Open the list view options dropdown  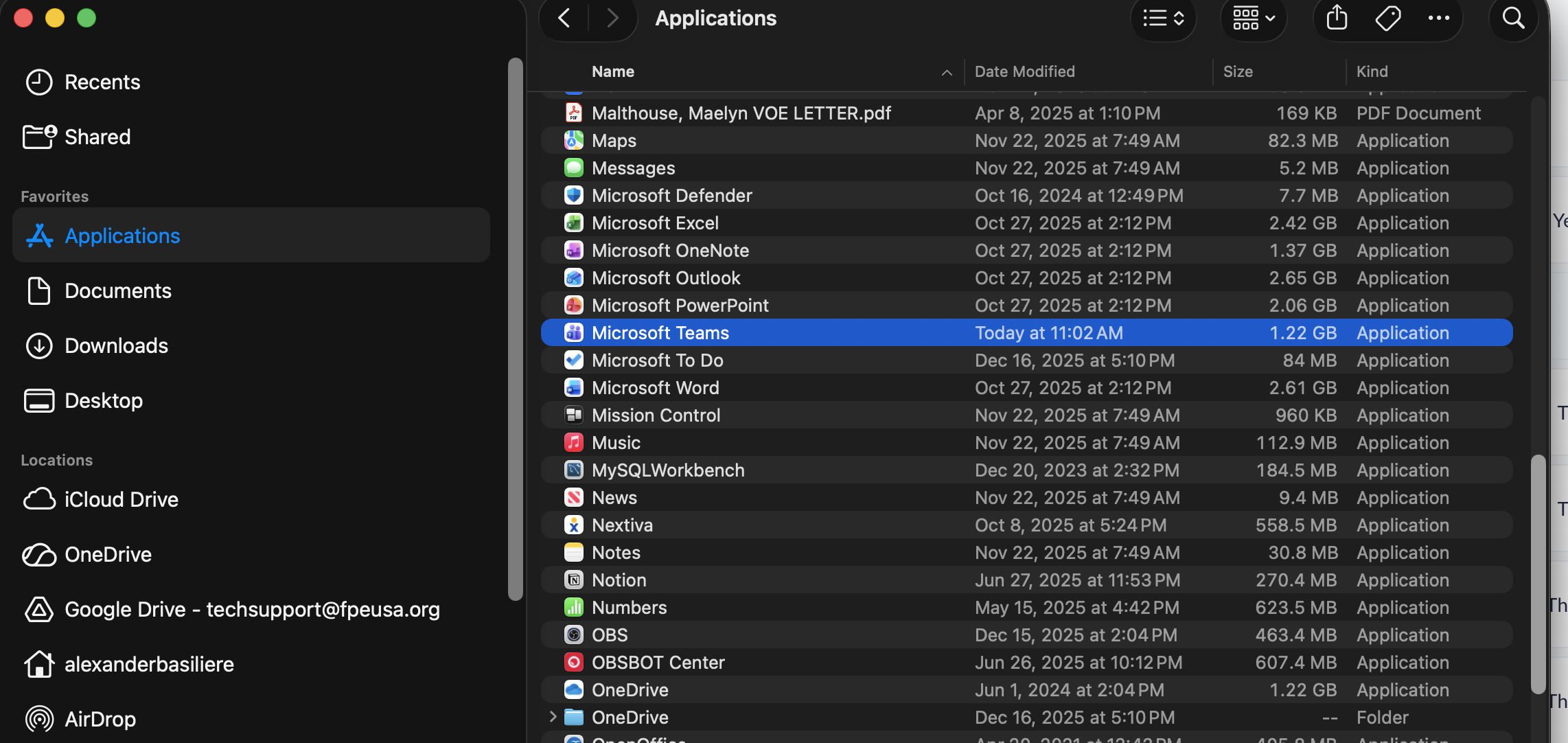click(1163, 18)
